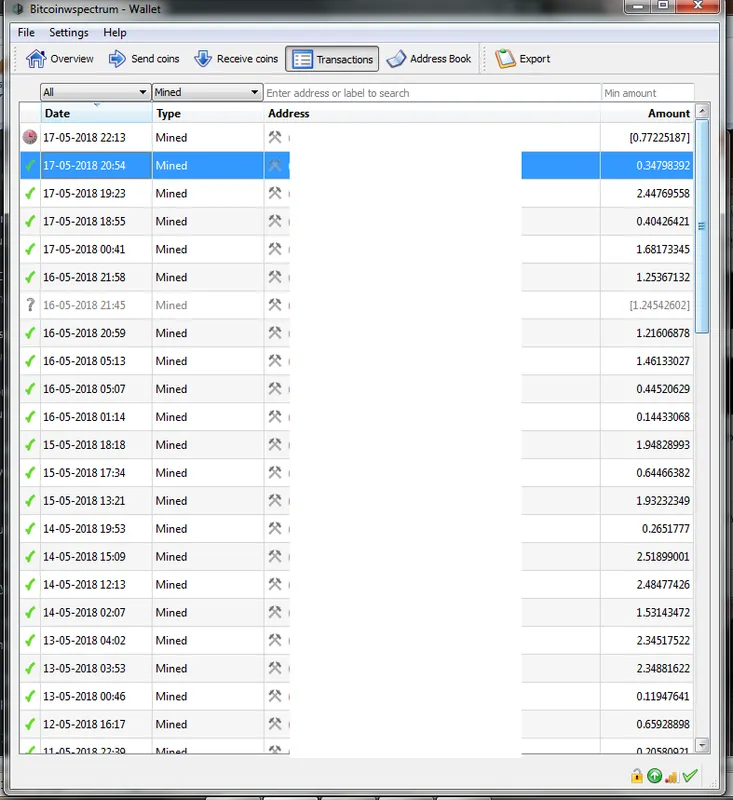Open the Address Book
Image resolution: width=733 pixels, height=800 pixels.
(428, 59)
